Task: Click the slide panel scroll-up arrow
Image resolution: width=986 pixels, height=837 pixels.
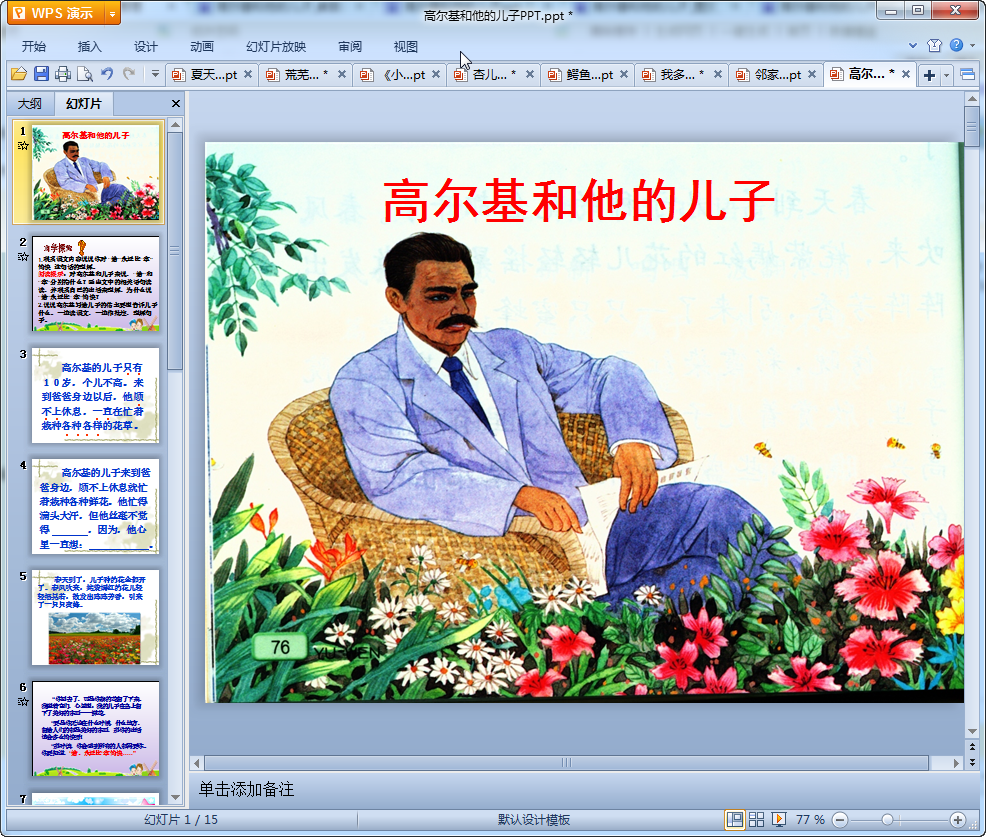Action: [x=176, y=125]
